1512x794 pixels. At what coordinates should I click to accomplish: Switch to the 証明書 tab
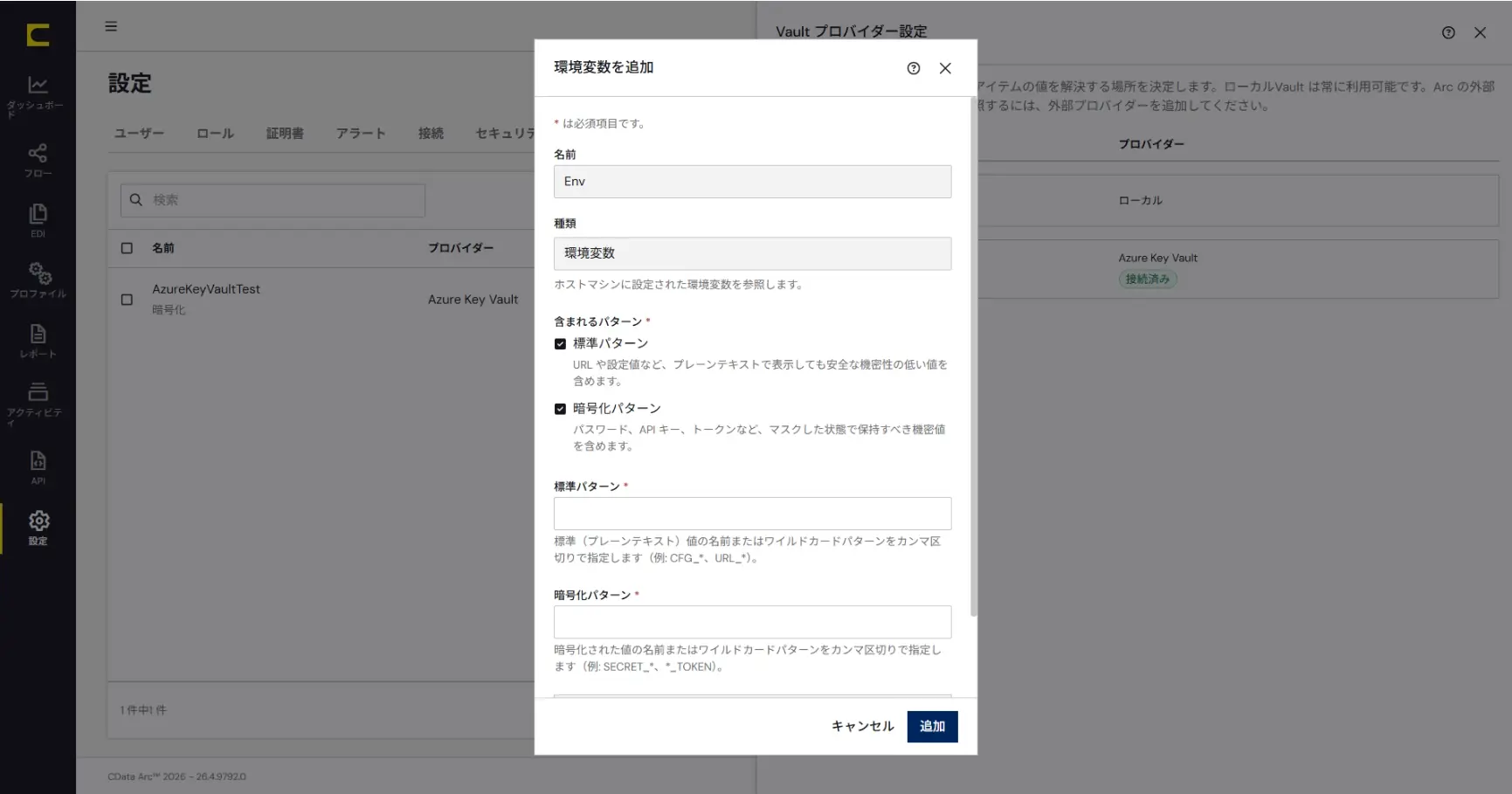pyautogui.click(x=285, y=134)
